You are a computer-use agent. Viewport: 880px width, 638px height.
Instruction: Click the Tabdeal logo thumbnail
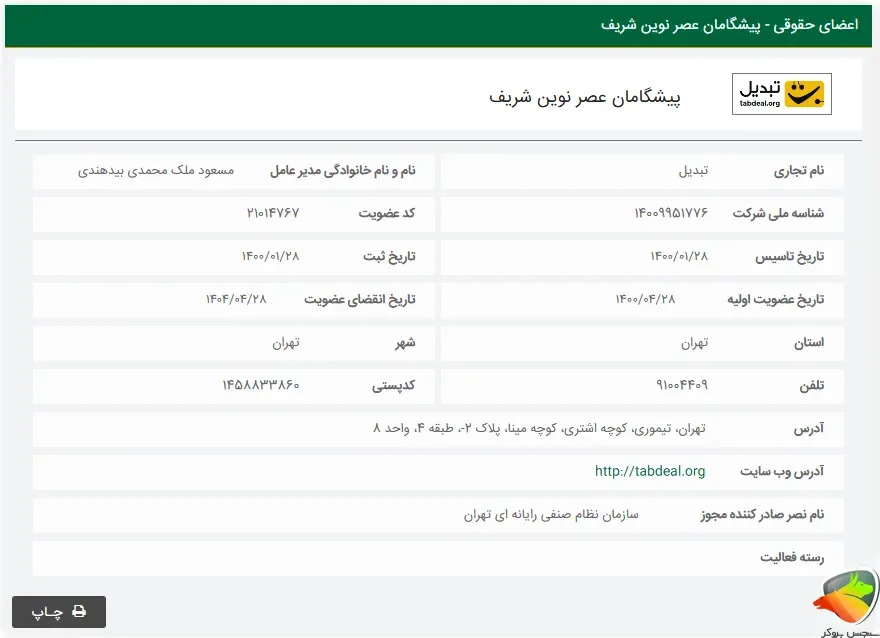[x=782, y=94]
